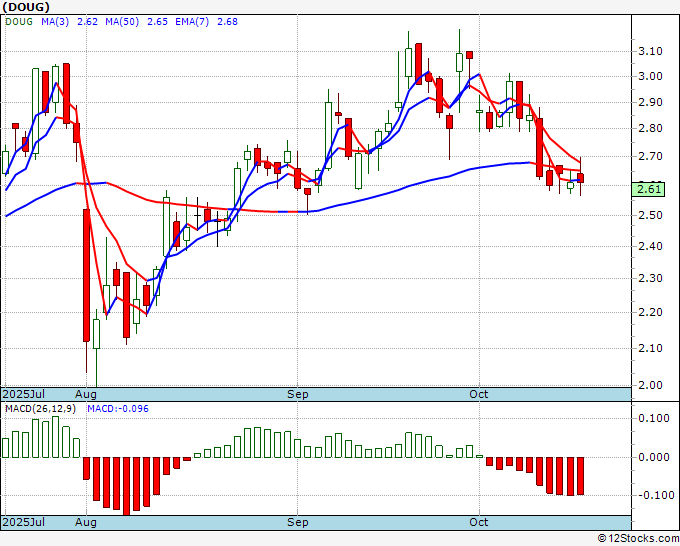Click the 2.80 price axis label
680x546 pixels.
pos(651,128)
